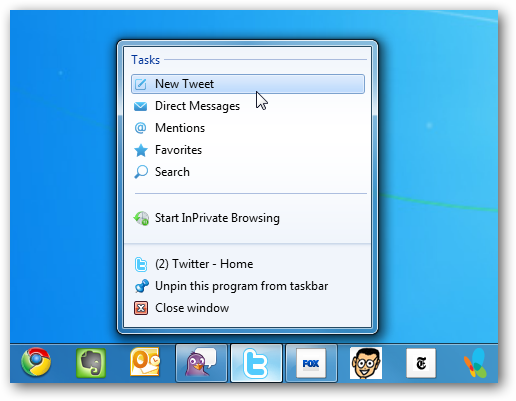Open the New York Times pinned site
The height and width of the screenshot is (401, 516).
(421, 363)
